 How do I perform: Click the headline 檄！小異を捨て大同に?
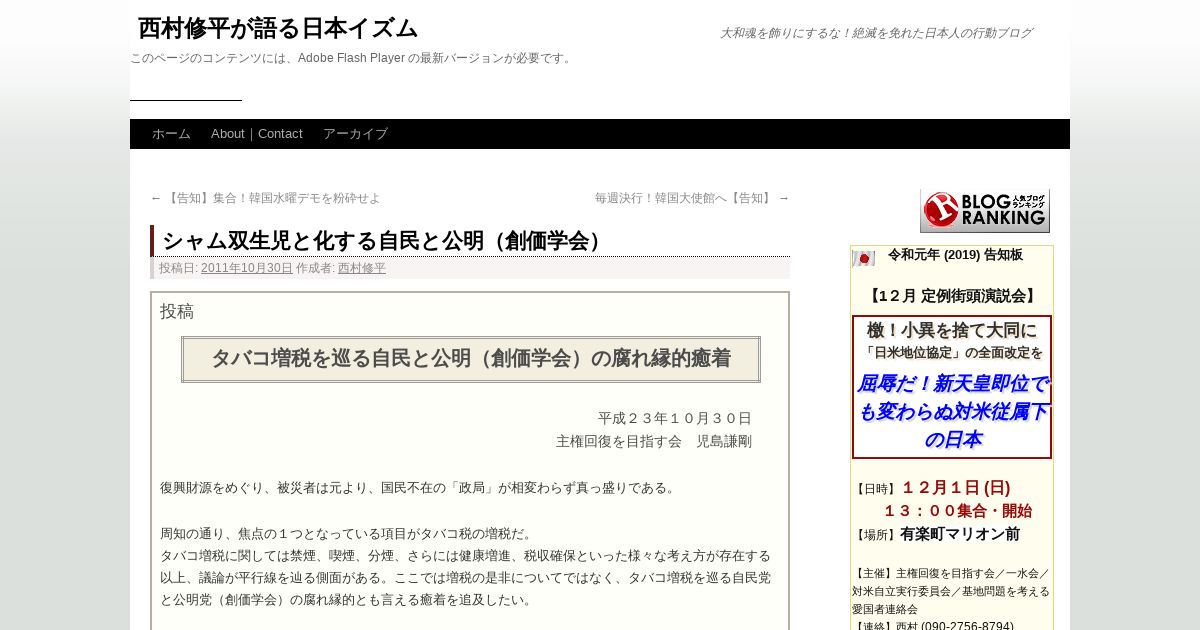point(952,330)
